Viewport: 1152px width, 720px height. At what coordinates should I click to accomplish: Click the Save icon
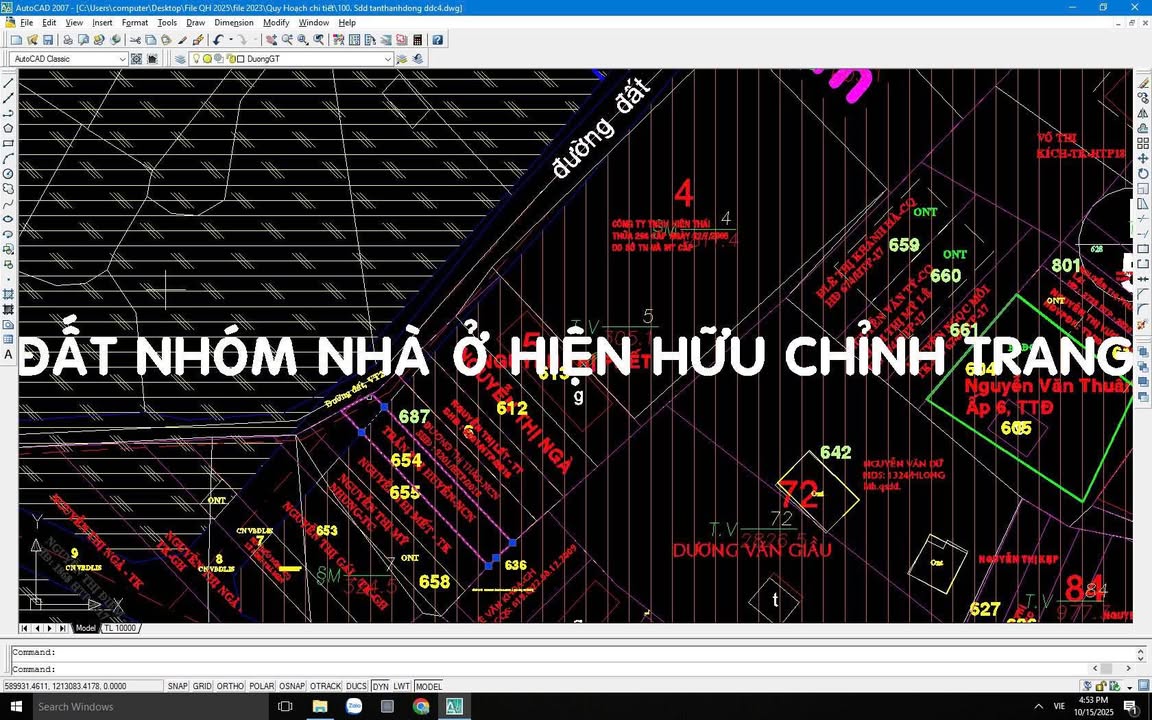(47, 40)
